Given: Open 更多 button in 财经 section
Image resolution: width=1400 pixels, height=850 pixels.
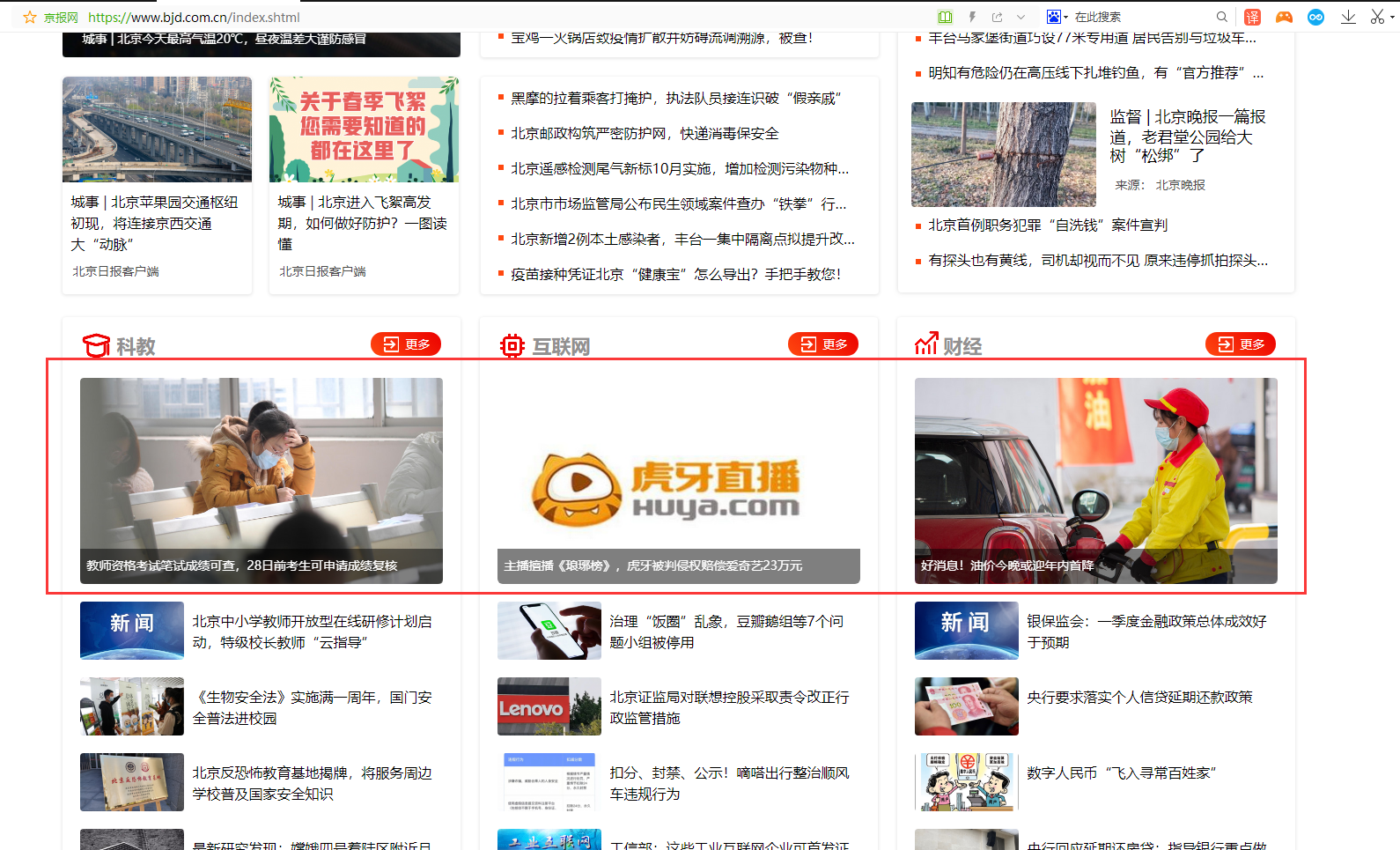Looking at the screenshot, I should [1241, 344].
